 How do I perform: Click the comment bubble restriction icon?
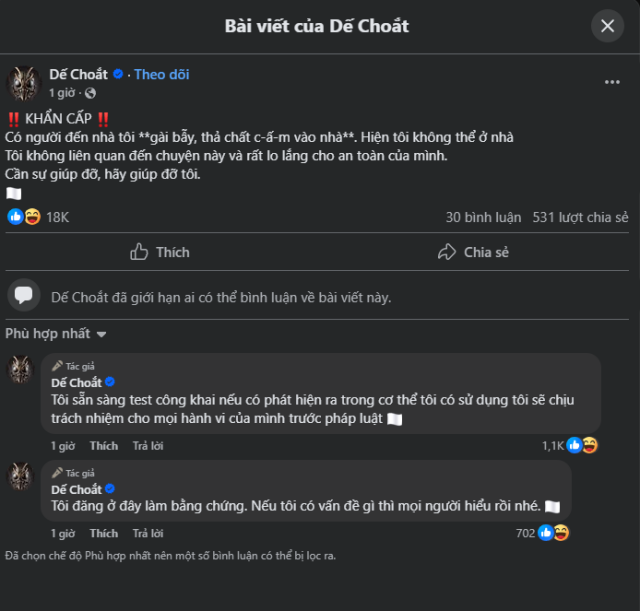pyautogui.click(x=25, y=296)
